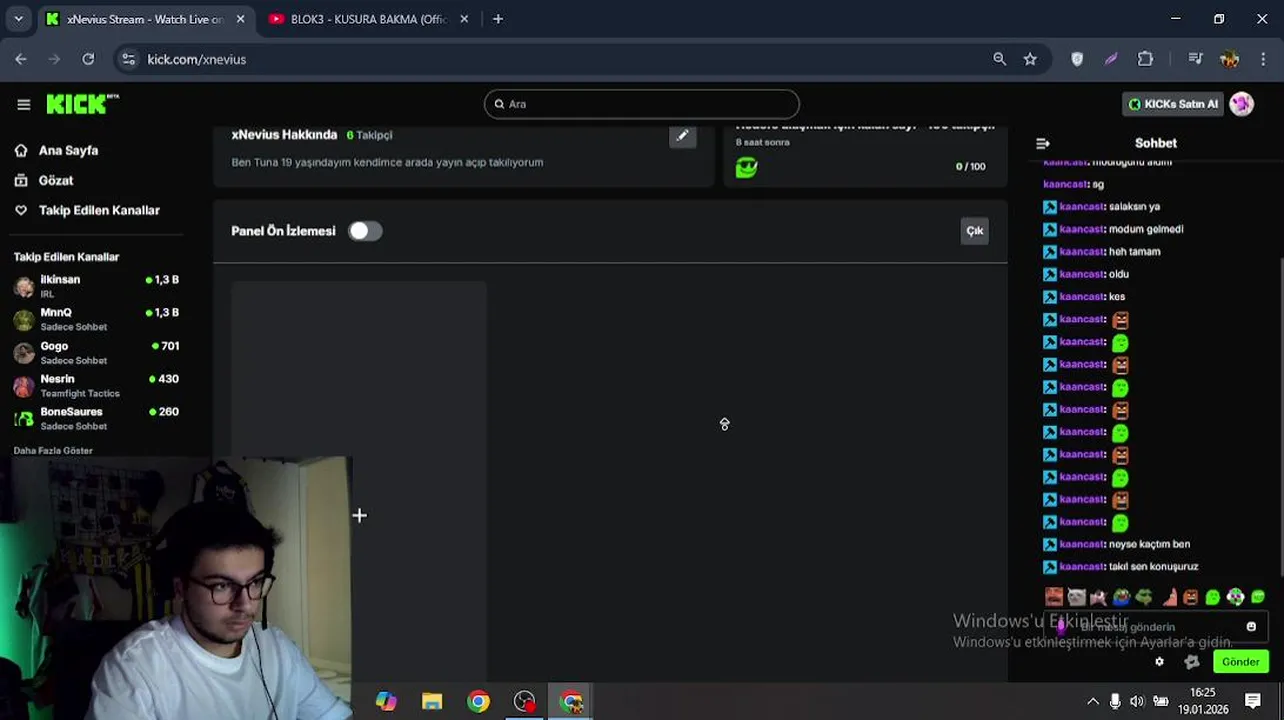Image resolution: width=1284 pixels, height=720 pixels.
Task: Edit xNevius Hakkında with pencil icon
Action: (683, 136)
